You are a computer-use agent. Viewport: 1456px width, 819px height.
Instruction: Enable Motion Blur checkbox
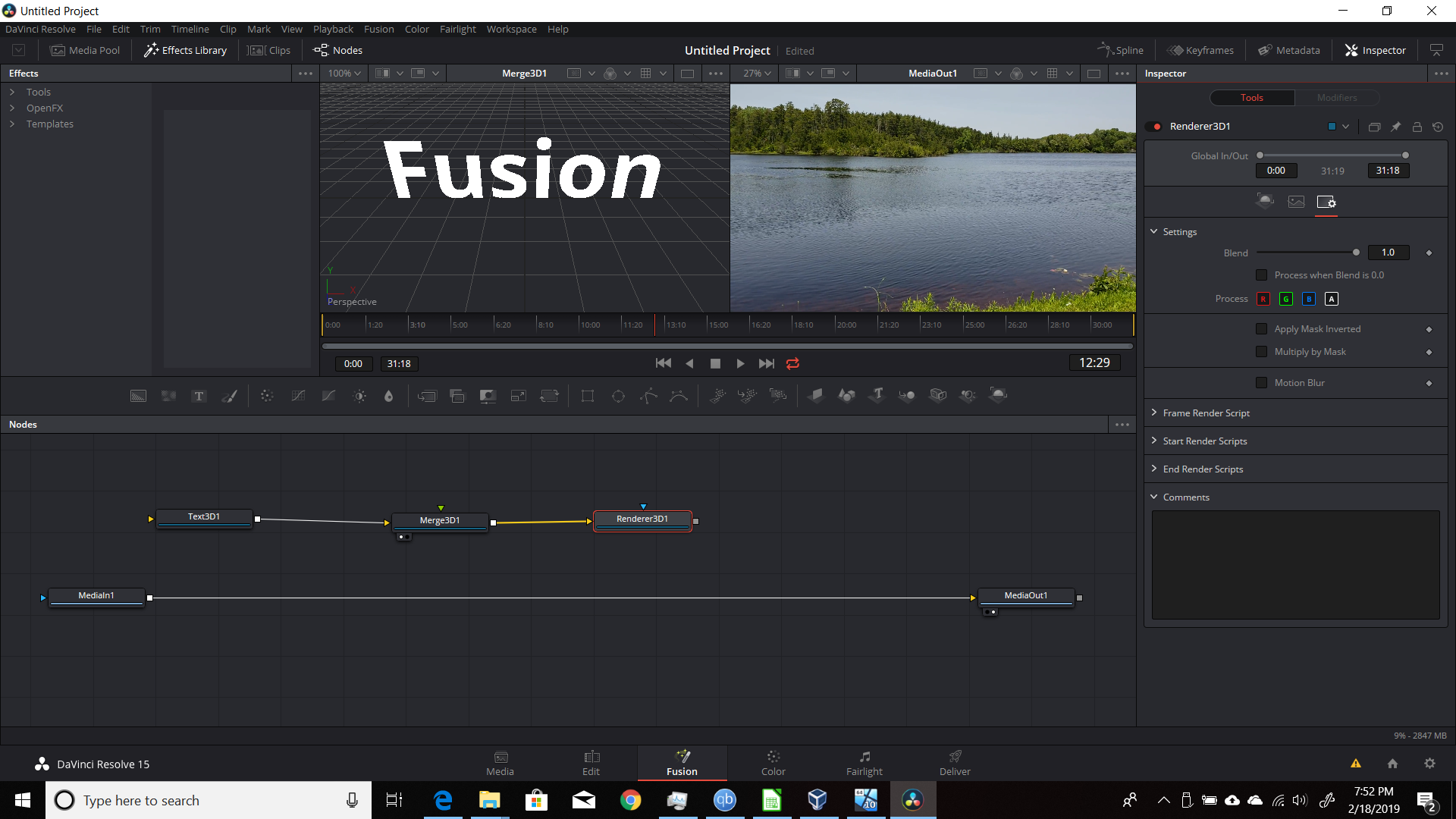tap(1262, 383)
